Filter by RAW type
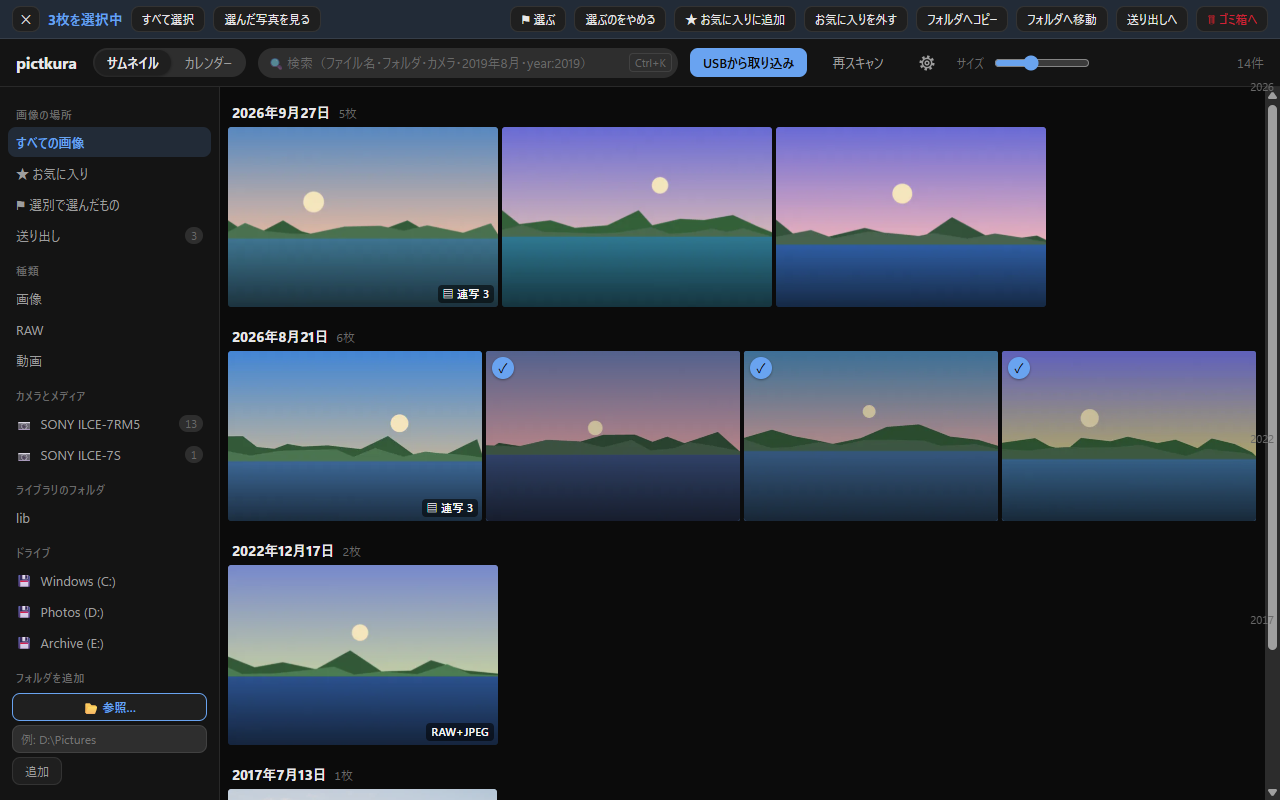Image resolution: width=1280 pixels, height=800 pixels. [x=109, y=330]
